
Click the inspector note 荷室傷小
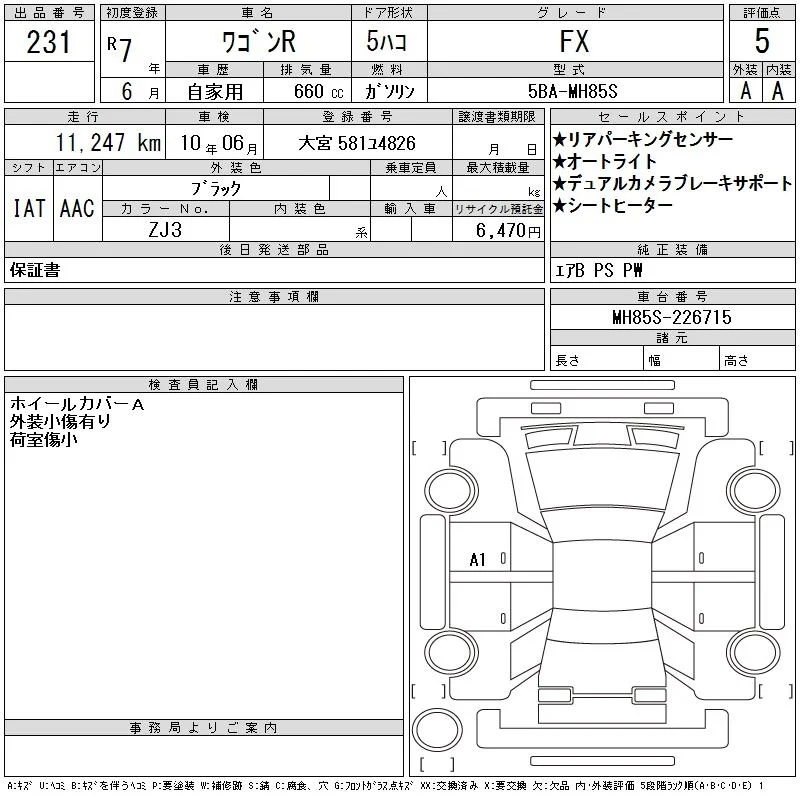[x=43, y=439]
